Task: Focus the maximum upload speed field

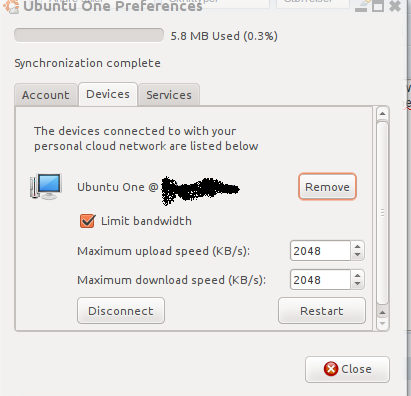Action: click(x=320, y=251)
